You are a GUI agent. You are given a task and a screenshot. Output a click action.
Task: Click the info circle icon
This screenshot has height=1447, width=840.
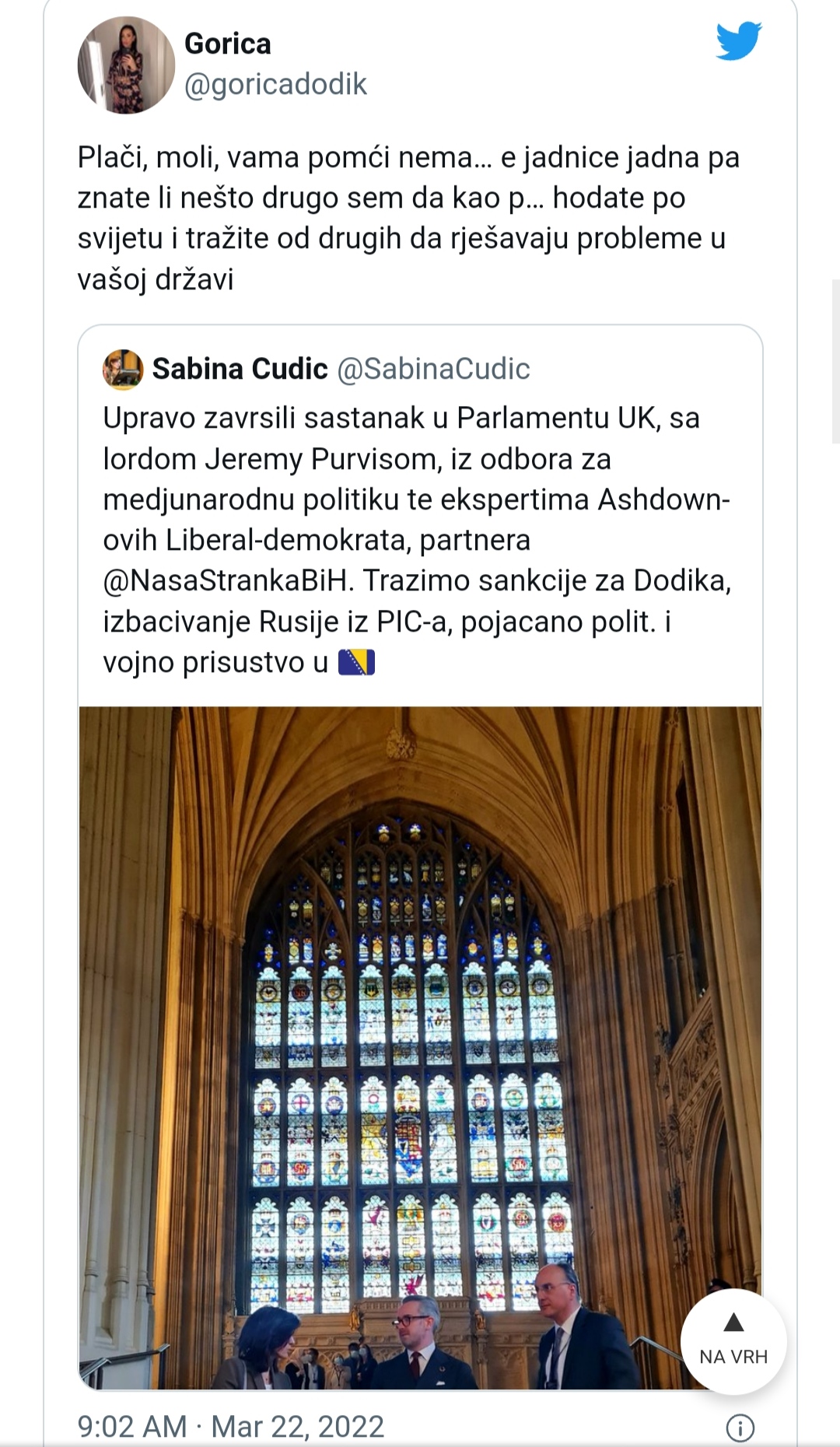point(740,1428)
